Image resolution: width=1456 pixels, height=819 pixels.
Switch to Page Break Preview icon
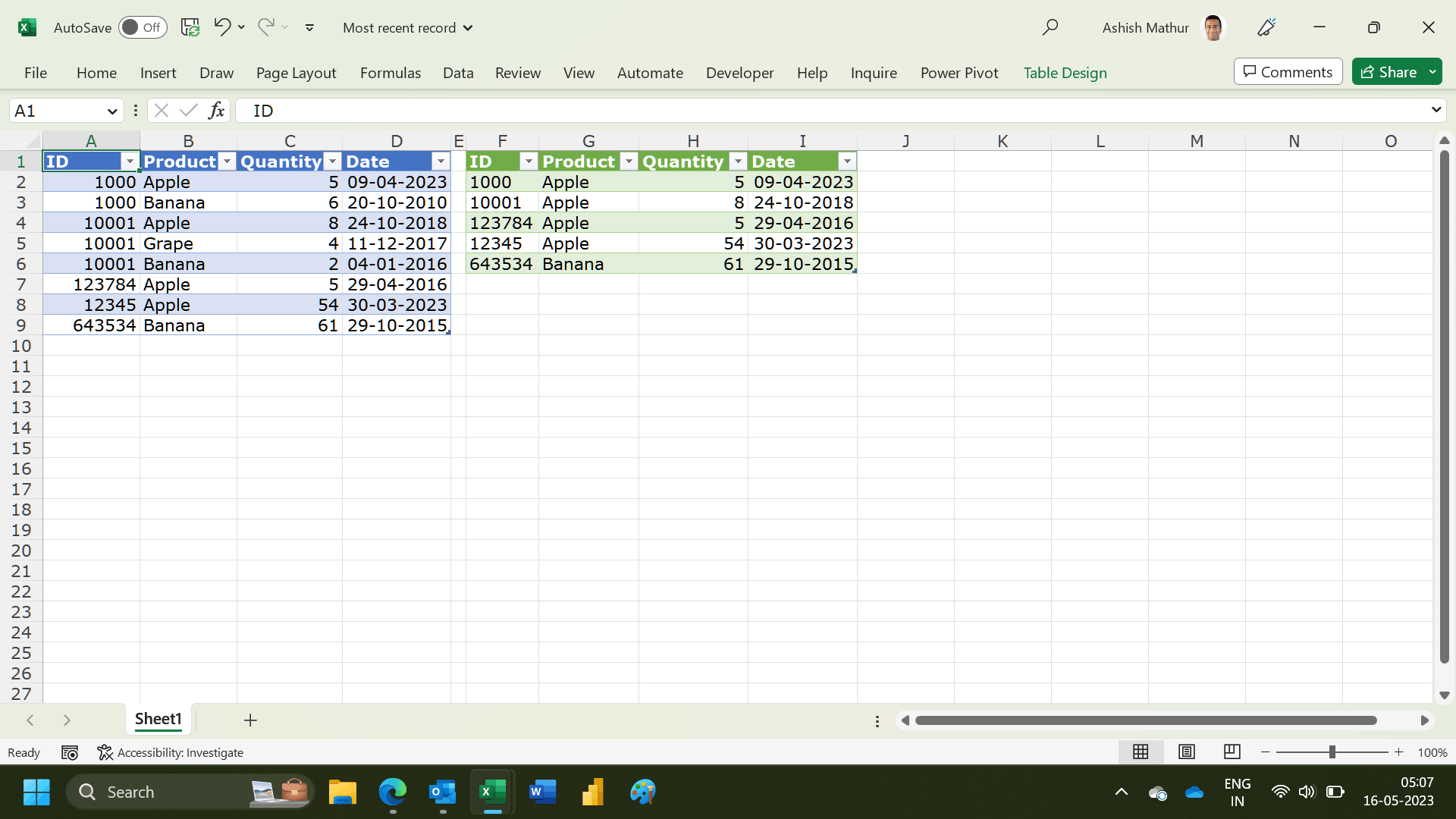pyautogui.click(x=1232, y=752)
